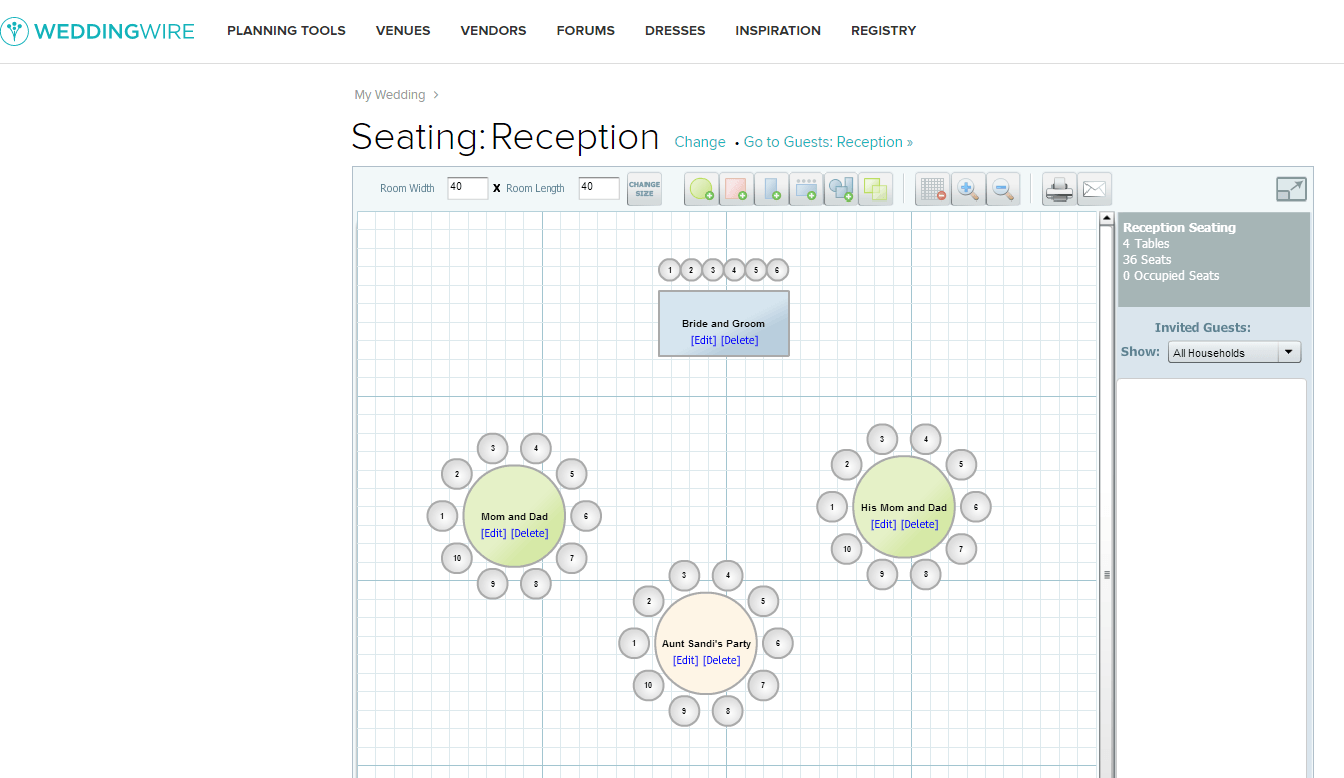The image size is (1344, 778).
Task: Click the Change Size button
Action: point(644,189)
